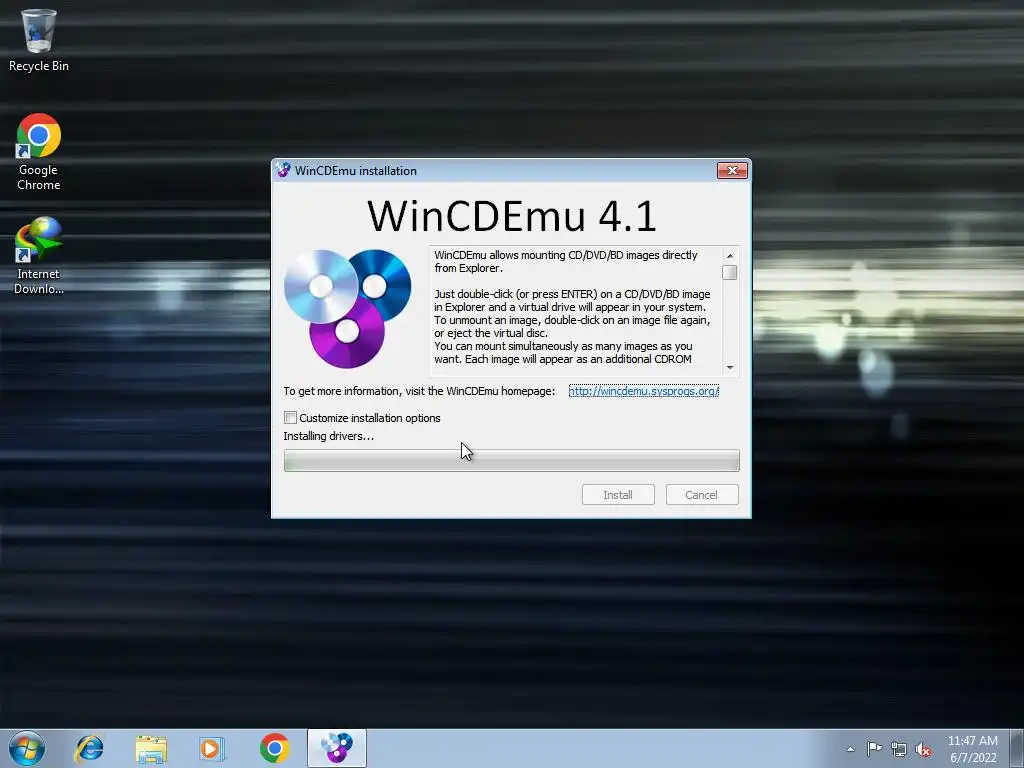The height and width of the screenshot is (768, 1024).
Task: Click the description box scroll-down arrow
Action: 729,368
